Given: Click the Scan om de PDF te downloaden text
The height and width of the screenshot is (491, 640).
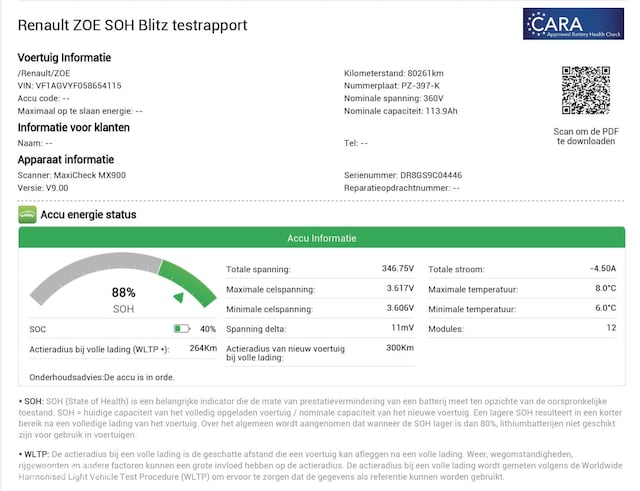Looking at the screenshot, I should [585, 136].
